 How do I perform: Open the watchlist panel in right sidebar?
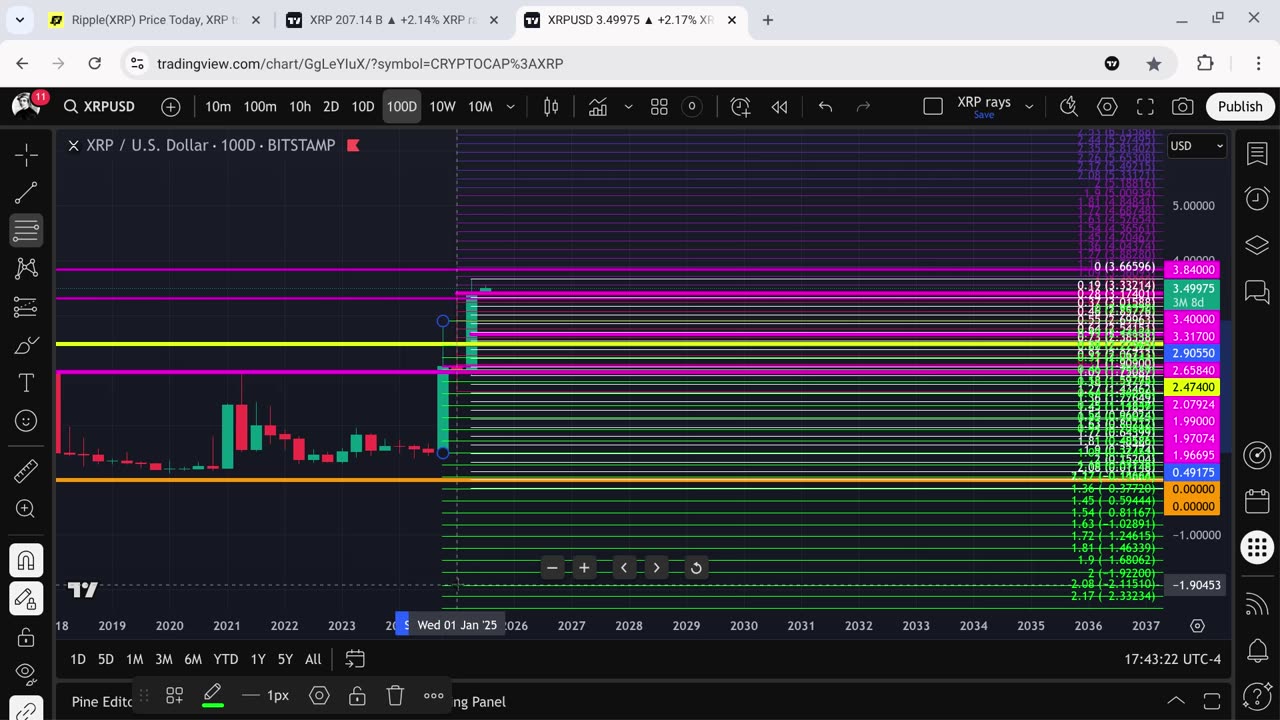[x=1257, y=154]
